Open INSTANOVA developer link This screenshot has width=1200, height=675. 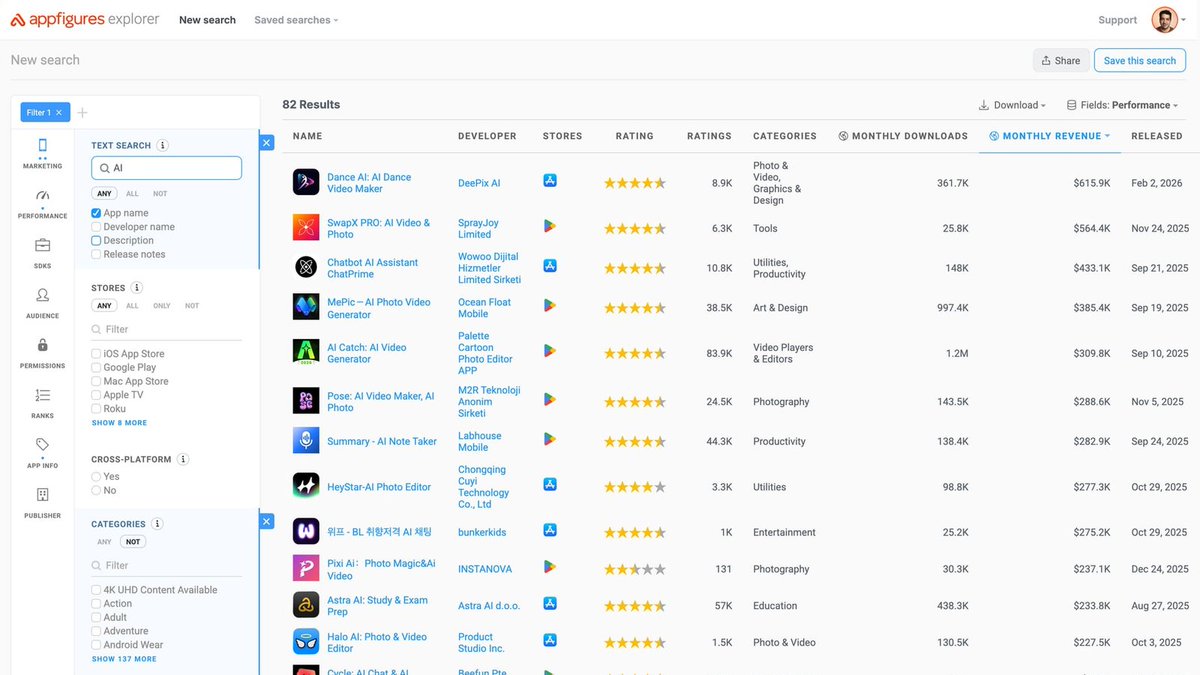[485, 569]
